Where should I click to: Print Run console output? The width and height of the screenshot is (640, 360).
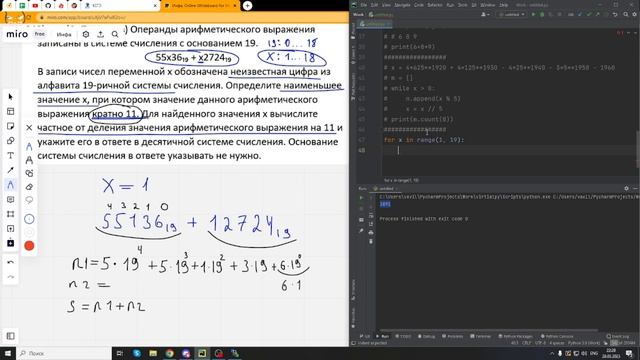[371, 233]
